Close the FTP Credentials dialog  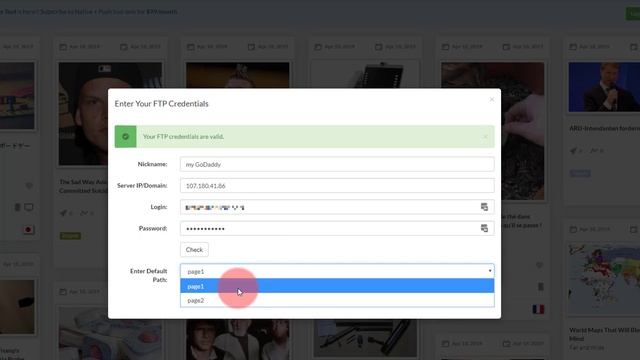(492, 100)
